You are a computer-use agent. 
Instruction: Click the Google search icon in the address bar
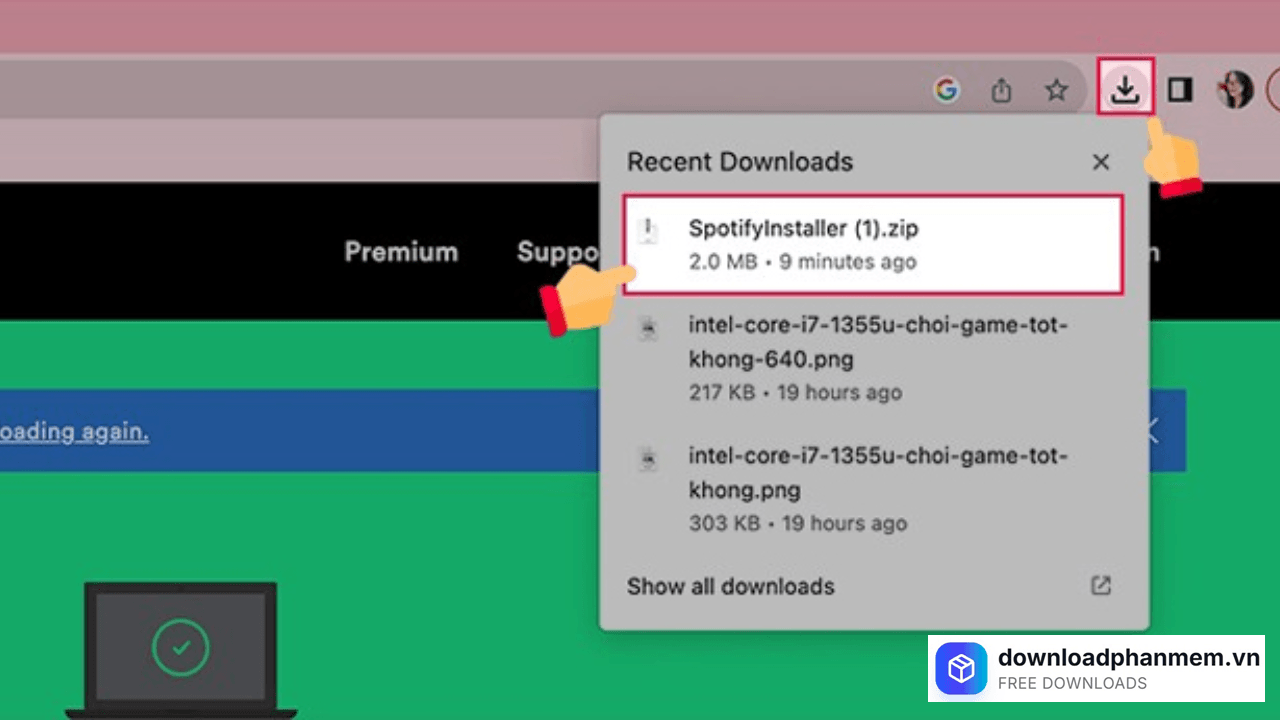(x=946, y=90)
